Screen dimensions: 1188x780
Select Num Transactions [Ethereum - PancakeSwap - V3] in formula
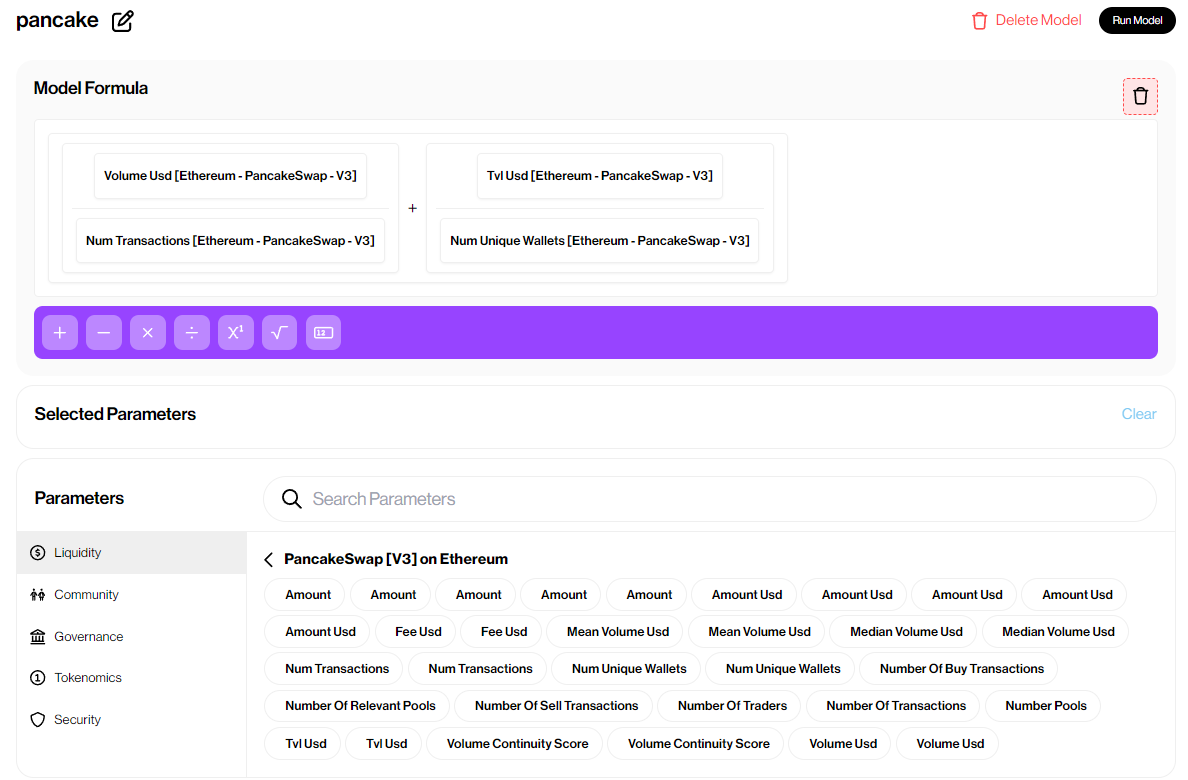coord(230,241)
